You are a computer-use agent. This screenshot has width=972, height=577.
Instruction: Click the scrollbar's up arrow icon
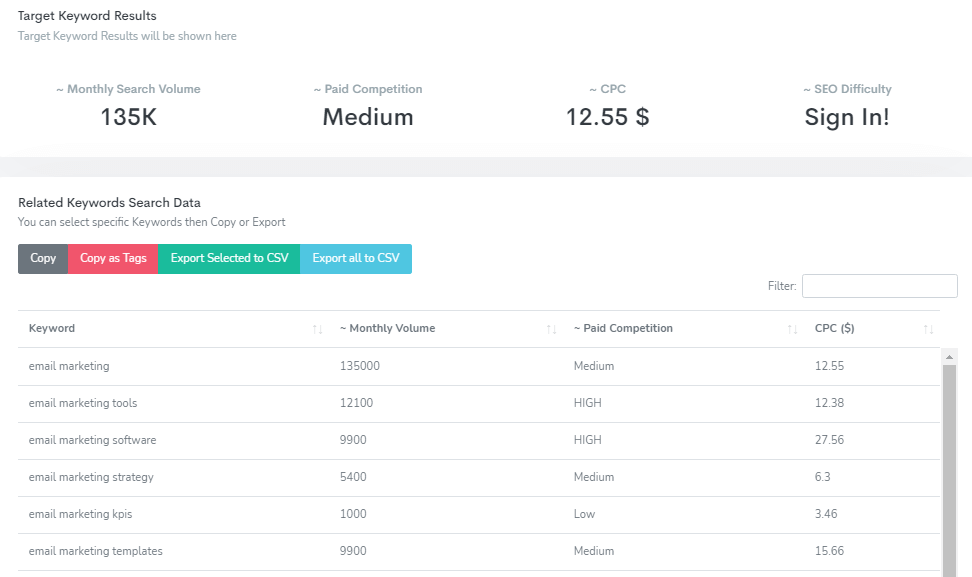(x=948, y=356)
